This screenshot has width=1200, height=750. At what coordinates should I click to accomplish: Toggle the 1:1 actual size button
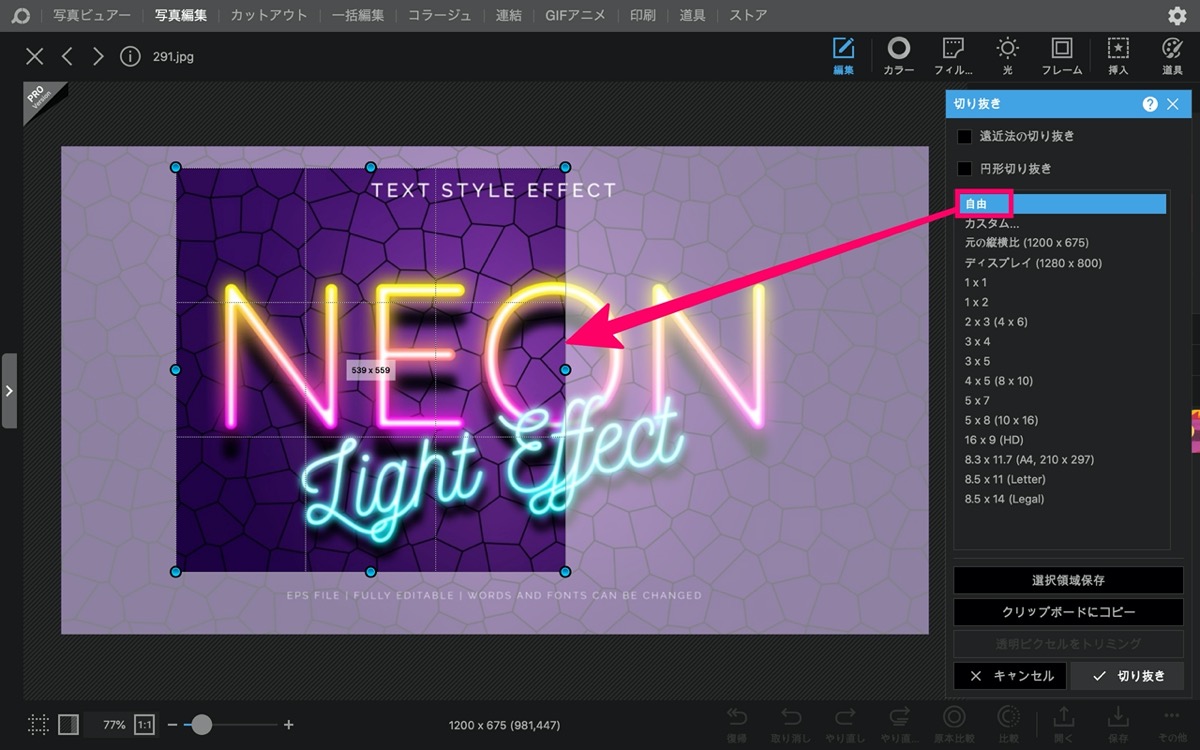coord(144,724)
